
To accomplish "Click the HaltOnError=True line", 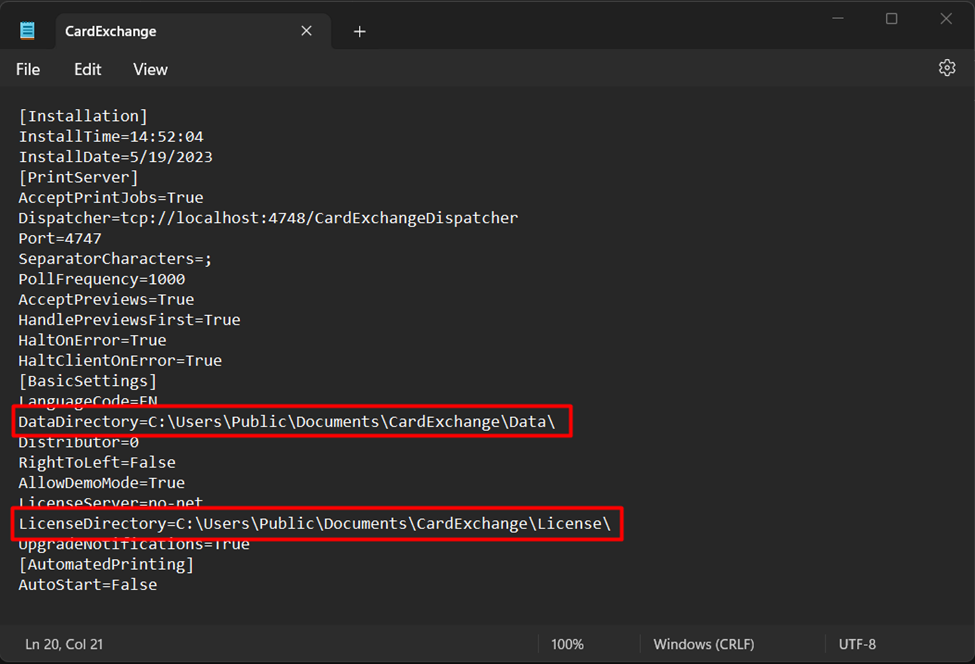I will (x=92, y=341).
